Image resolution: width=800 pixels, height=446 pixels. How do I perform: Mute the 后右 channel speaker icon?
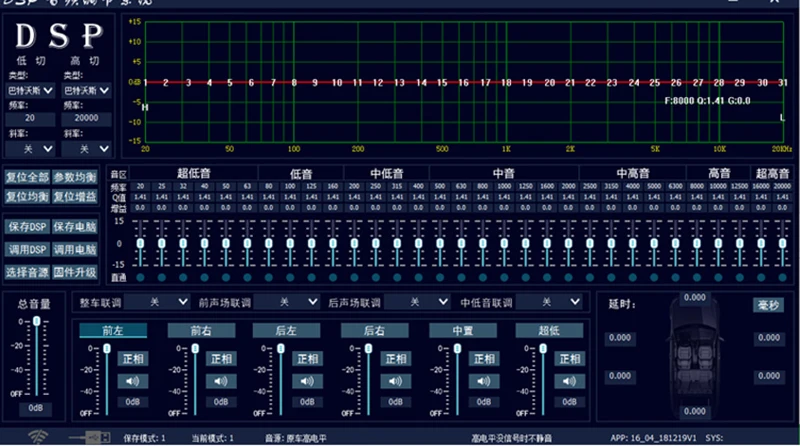point(395,381)
